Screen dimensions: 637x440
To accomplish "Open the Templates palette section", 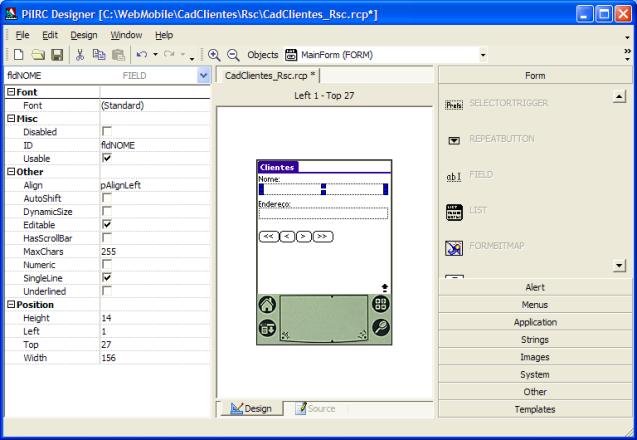I will (x=535, y=409).
